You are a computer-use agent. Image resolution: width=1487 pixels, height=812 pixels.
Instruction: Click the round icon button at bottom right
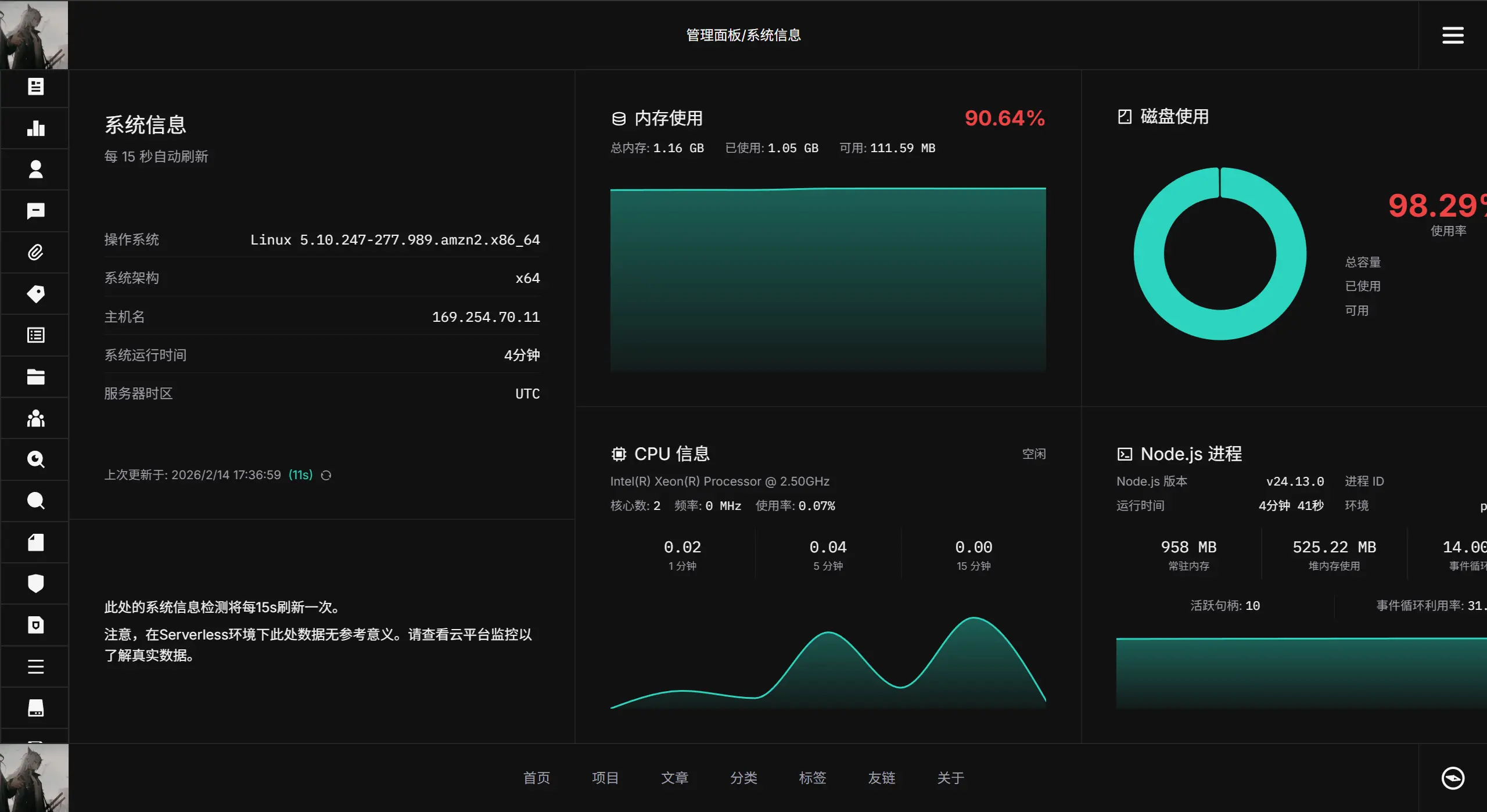pyautogui.click(x=1452, y=778)
